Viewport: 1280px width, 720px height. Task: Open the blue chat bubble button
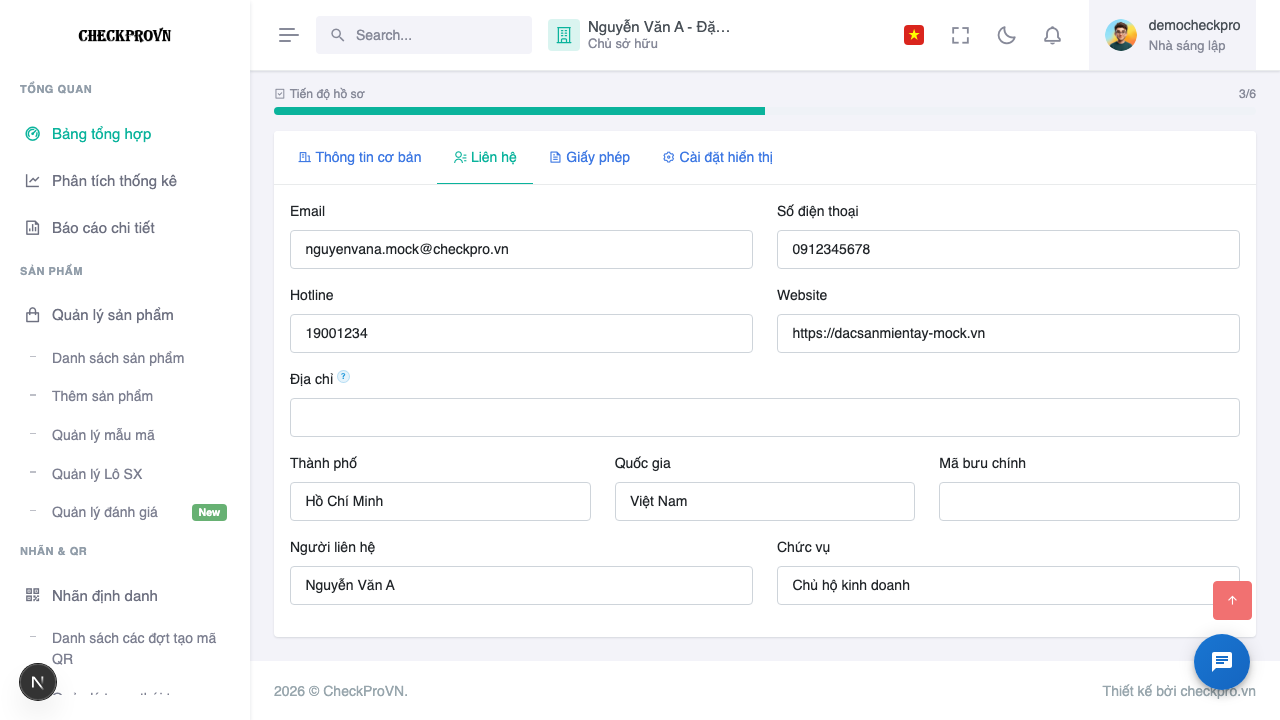[x=1222, y=662]
